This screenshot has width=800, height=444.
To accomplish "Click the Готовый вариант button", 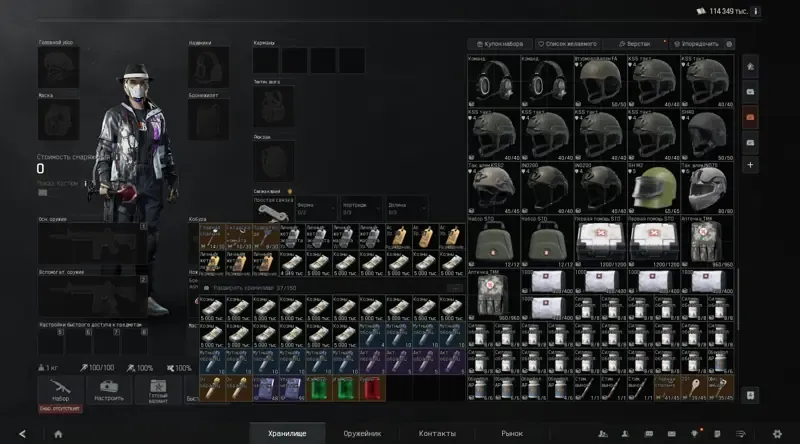I will click(x=158, y=390).
